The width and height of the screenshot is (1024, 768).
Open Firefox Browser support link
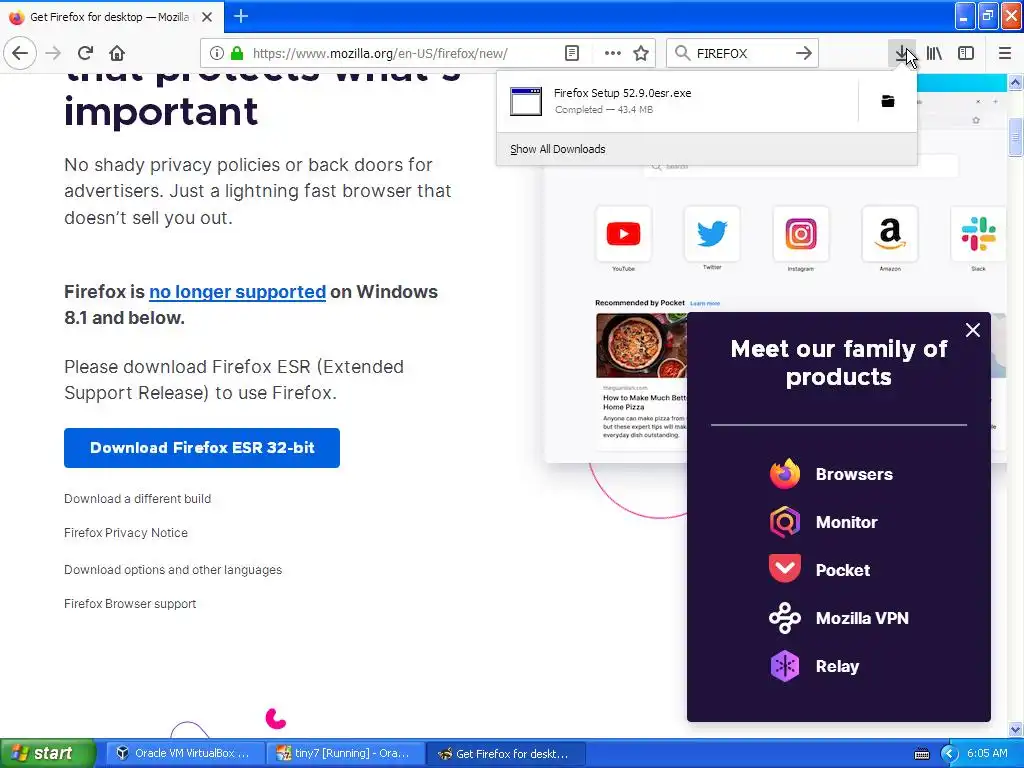pos(130,603)
